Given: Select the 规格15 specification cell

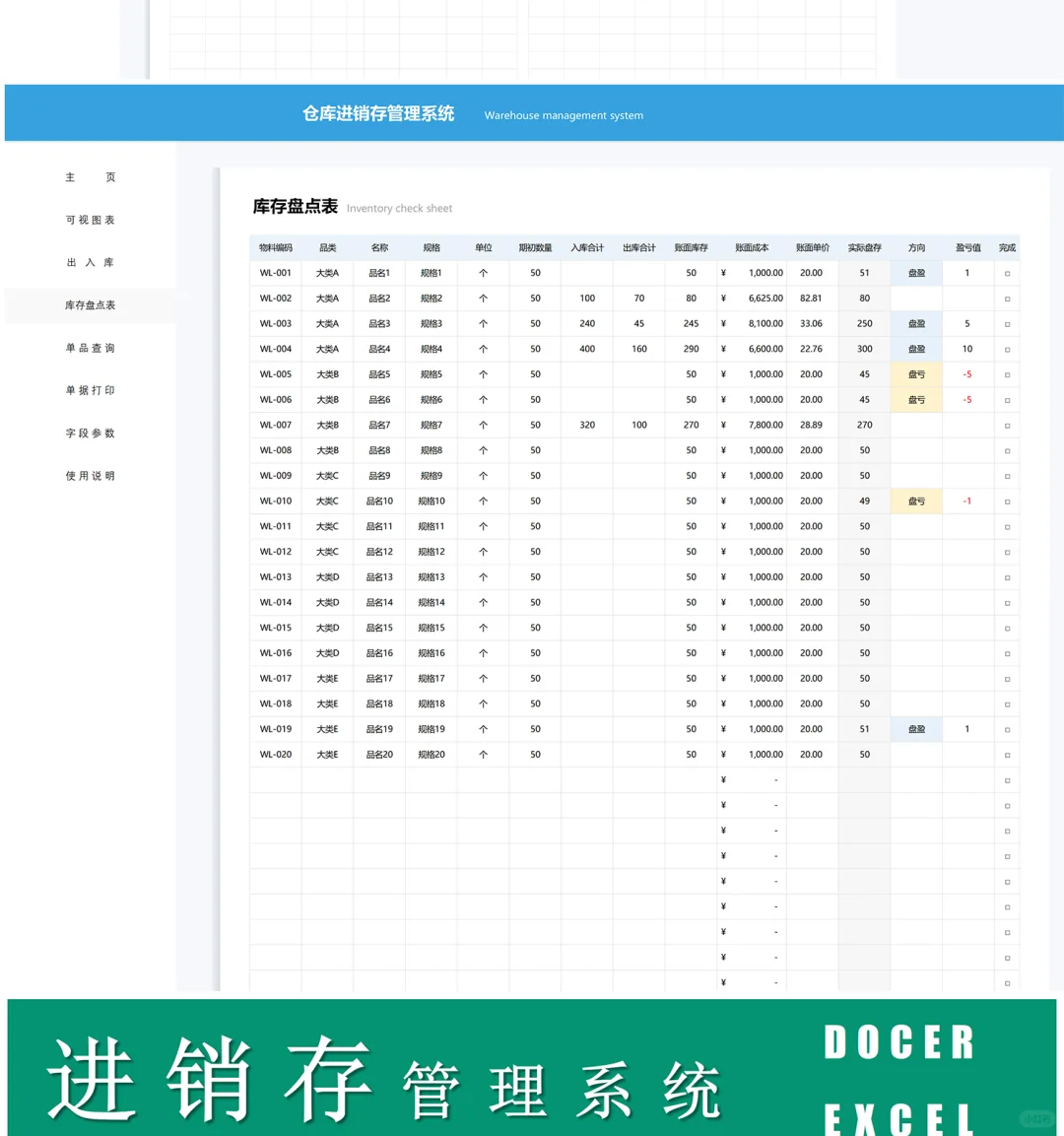Looking at the screenshot, I should 432,629.
